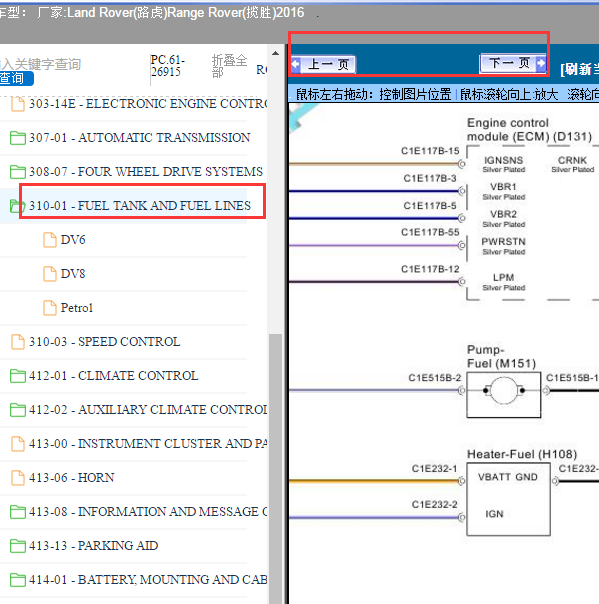The height and width of the screenshot is (604, 599).
Task: Select 310-03 - SPEED CONTROL entry
Action: tap(104, 342)
